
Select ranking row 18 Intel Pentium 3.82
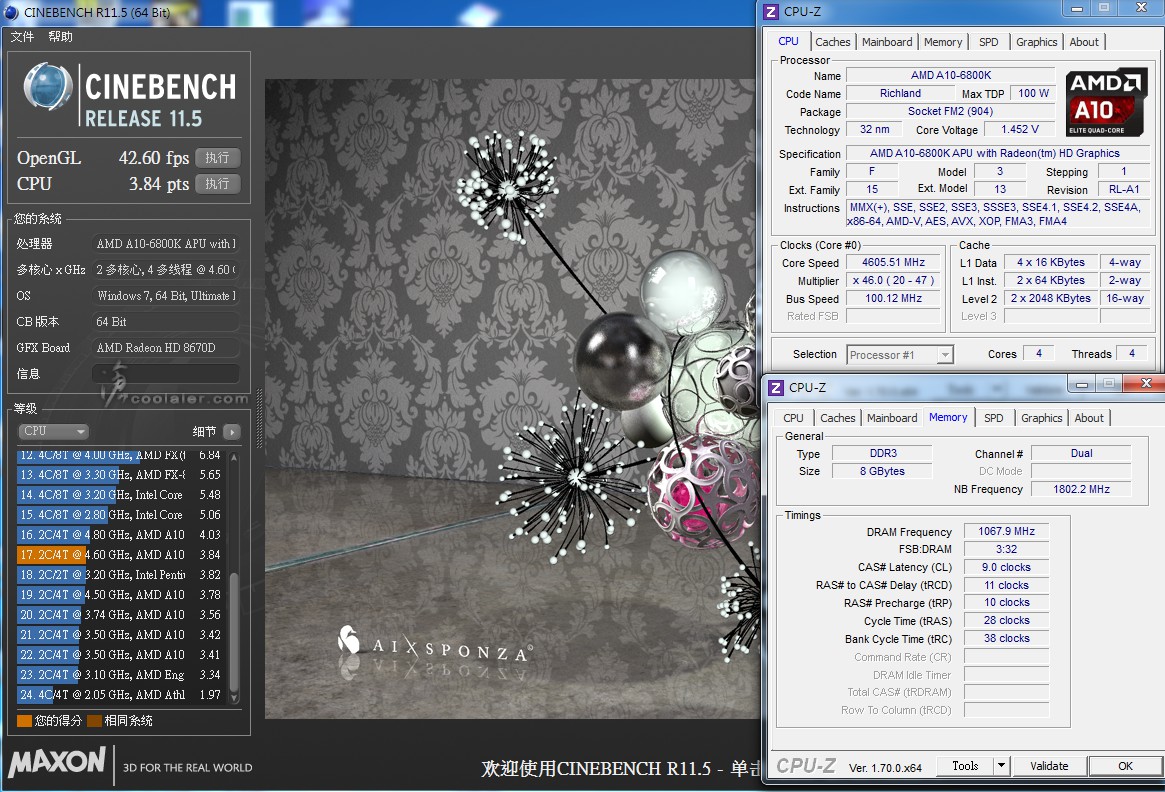[120, 575]
